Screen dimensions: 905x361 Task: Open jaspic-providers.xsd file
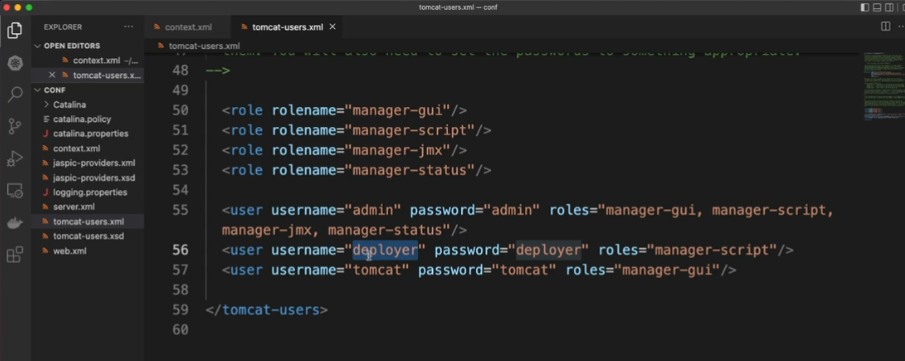point(94,178)
